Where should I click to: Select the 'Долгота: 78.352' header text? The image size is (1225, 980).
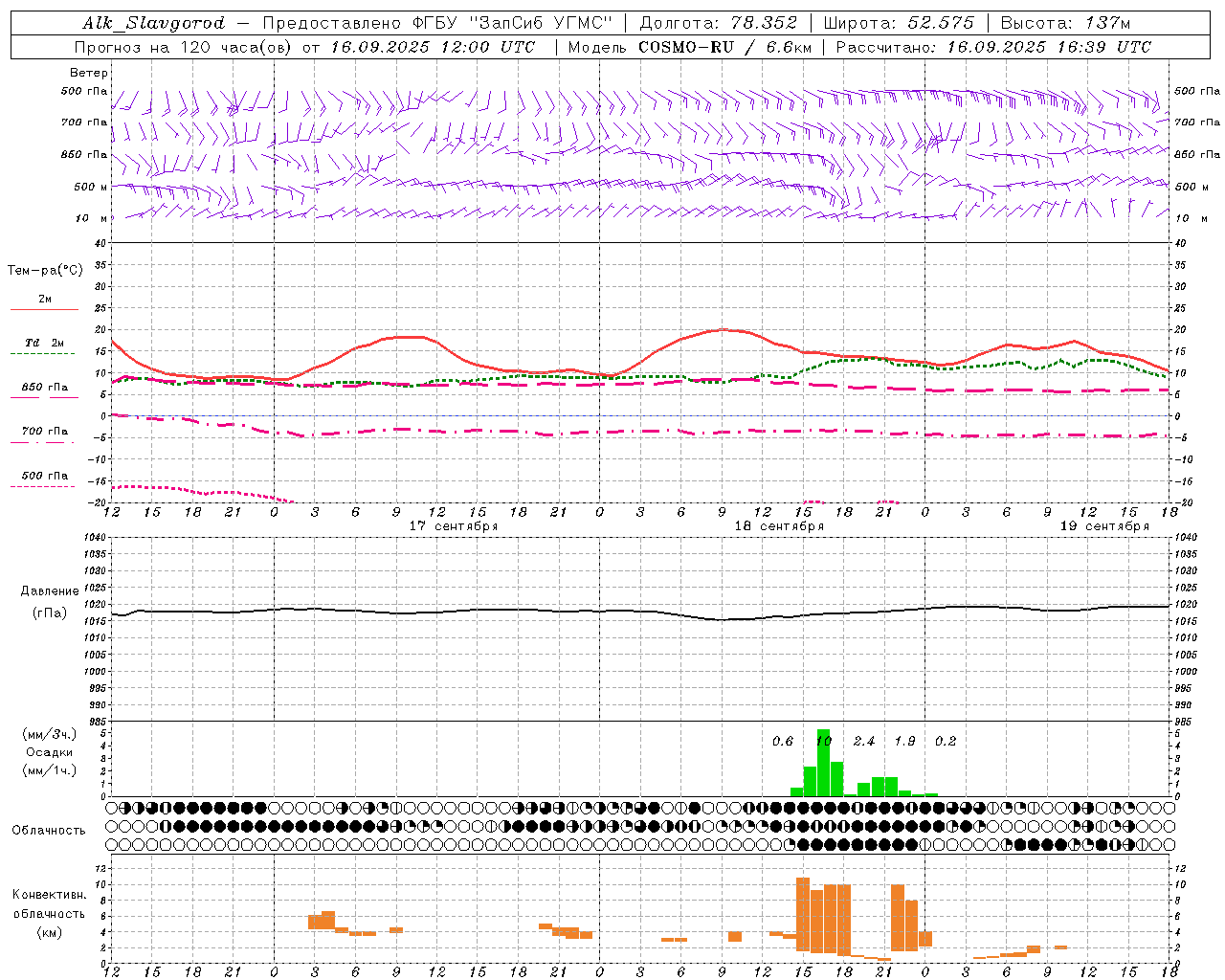click(x=718, y=23)
